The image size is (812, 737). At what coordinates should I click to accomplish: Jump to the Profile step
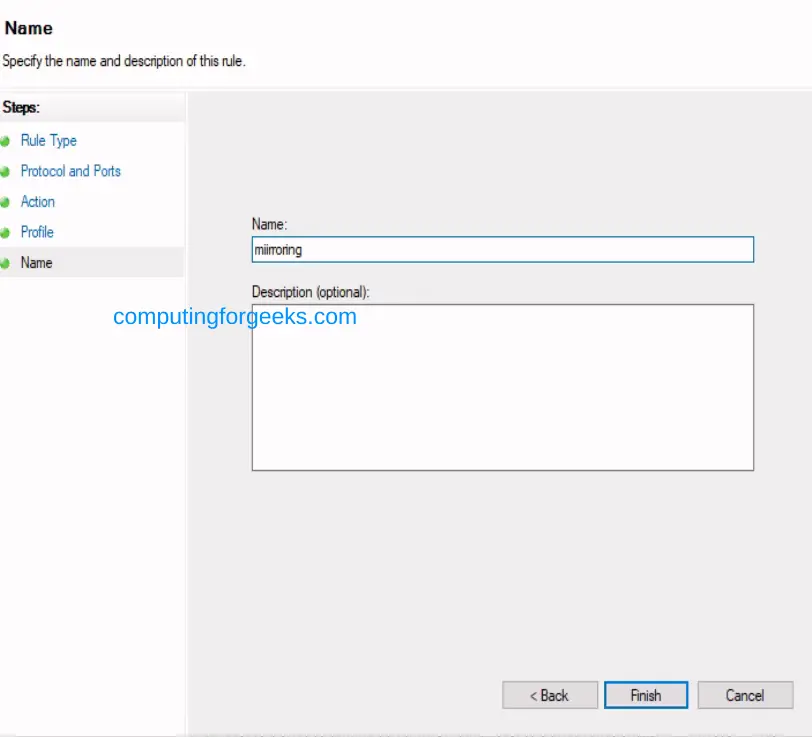click(x=37, y=232)
